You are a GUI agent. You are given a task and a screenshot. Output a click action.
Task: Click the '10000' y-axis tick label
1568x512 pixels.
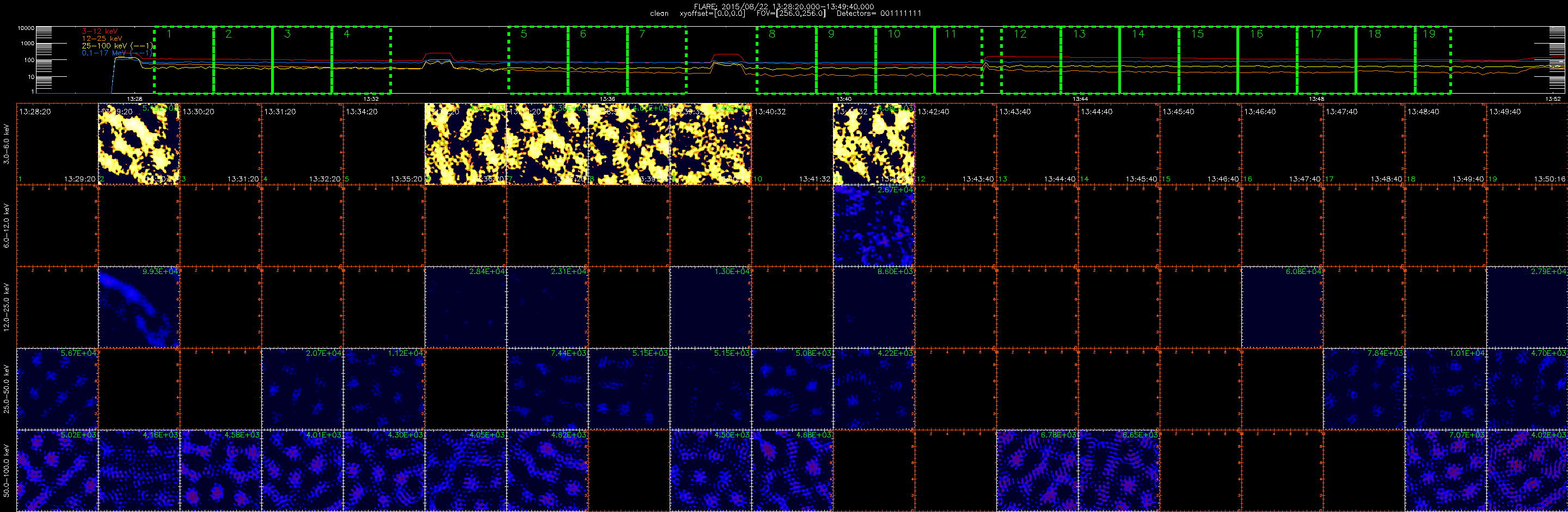tap(26, 28)
